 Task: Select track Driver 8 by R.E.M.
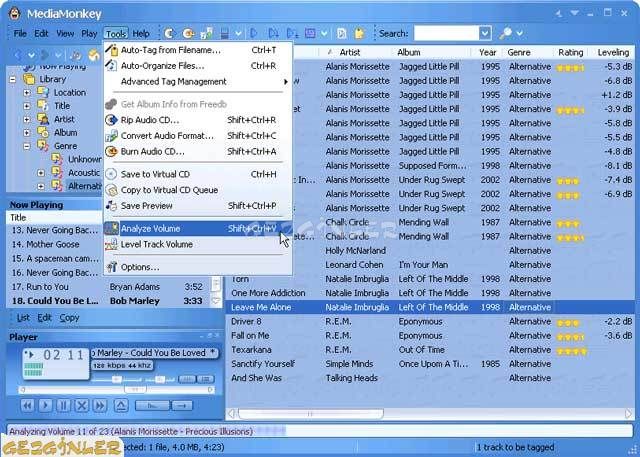tap(429, 322)
